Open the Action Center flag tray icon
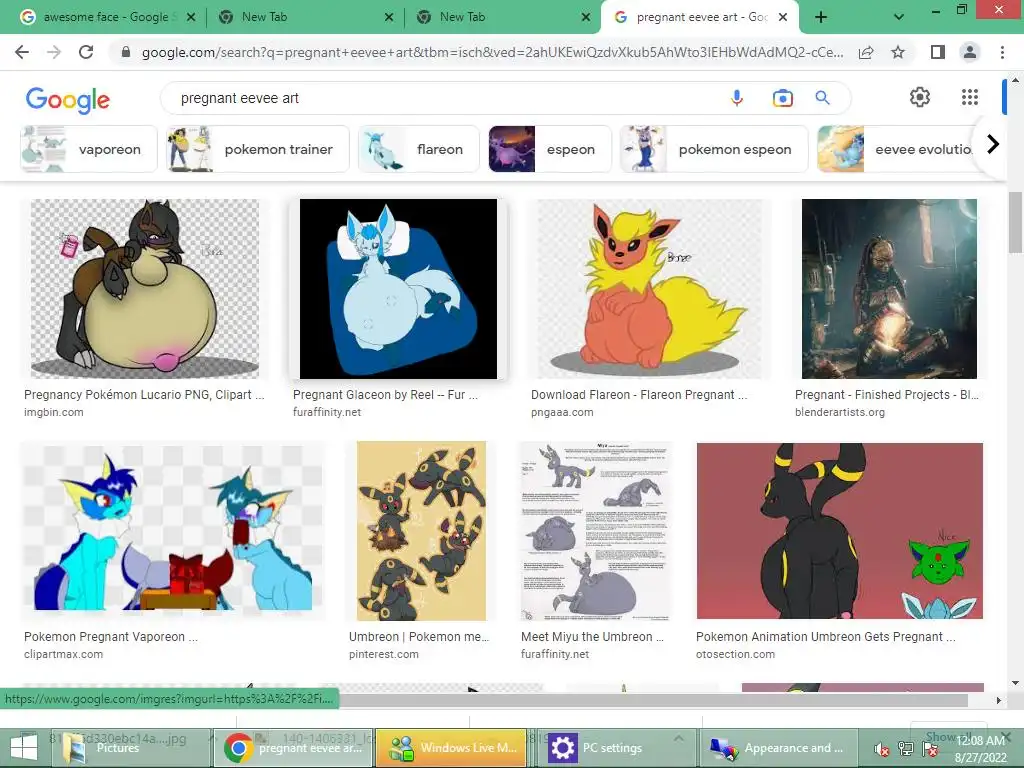The width and height of the screenshot is (1024, 768). (931, 748)
